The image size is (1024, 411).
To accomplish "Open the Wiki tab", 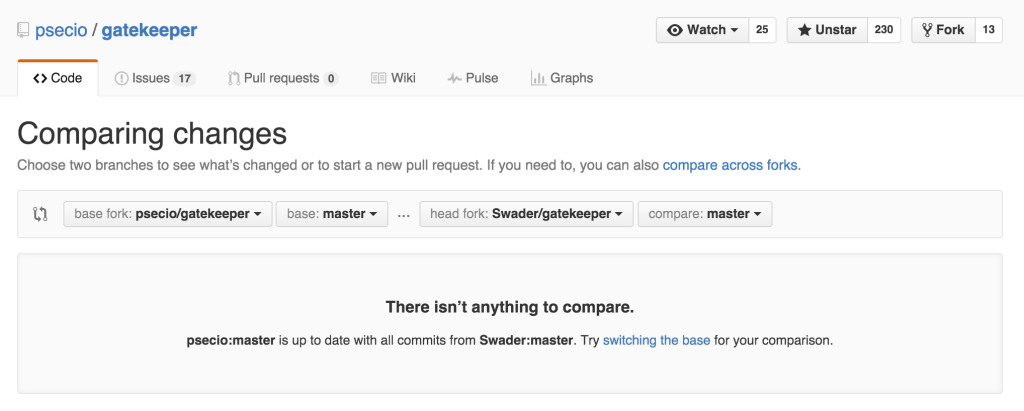I will (x=393, y=78).
